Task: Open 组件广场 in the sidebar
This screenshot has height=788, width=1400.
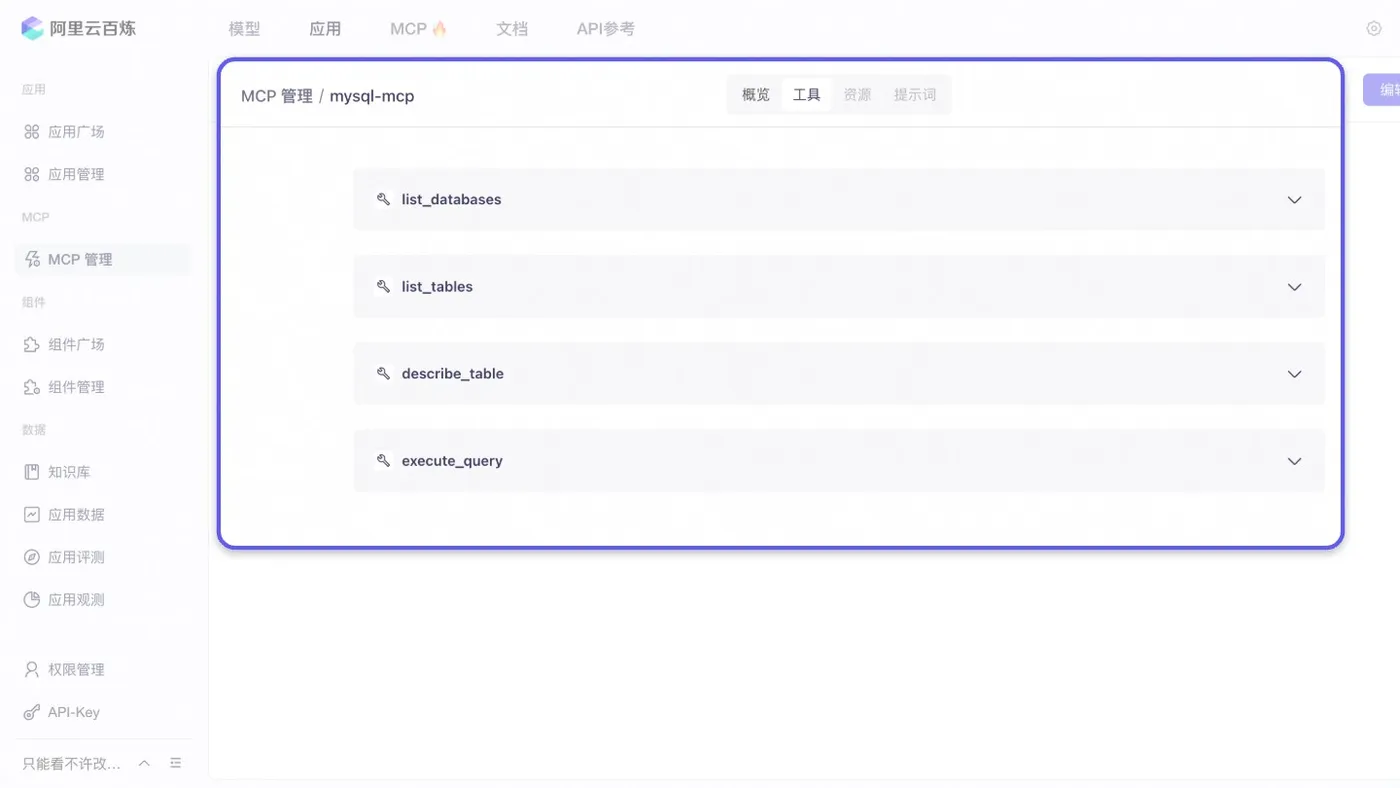Action: [76, 344]
